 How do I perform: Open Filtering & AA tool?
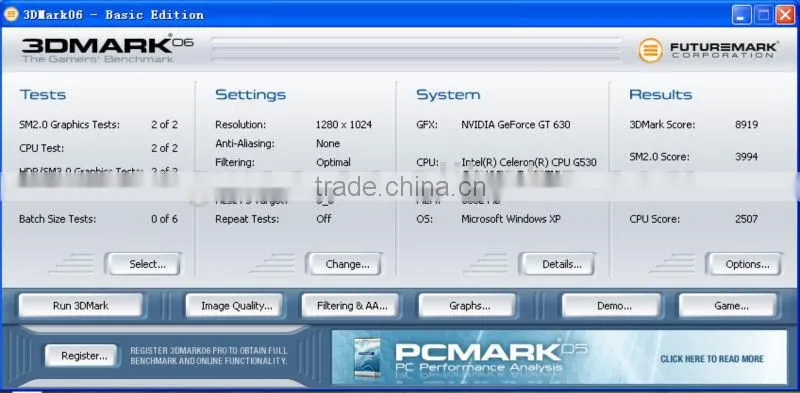point(351,306)
